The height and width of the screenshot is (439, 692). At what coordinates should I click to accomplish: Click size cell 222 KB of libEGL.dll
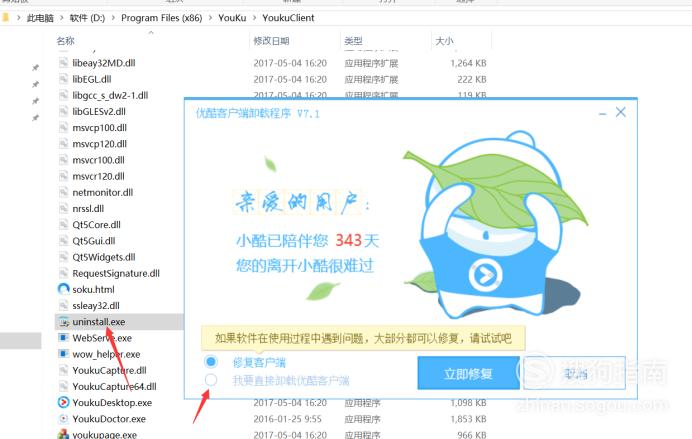point(472,79)
